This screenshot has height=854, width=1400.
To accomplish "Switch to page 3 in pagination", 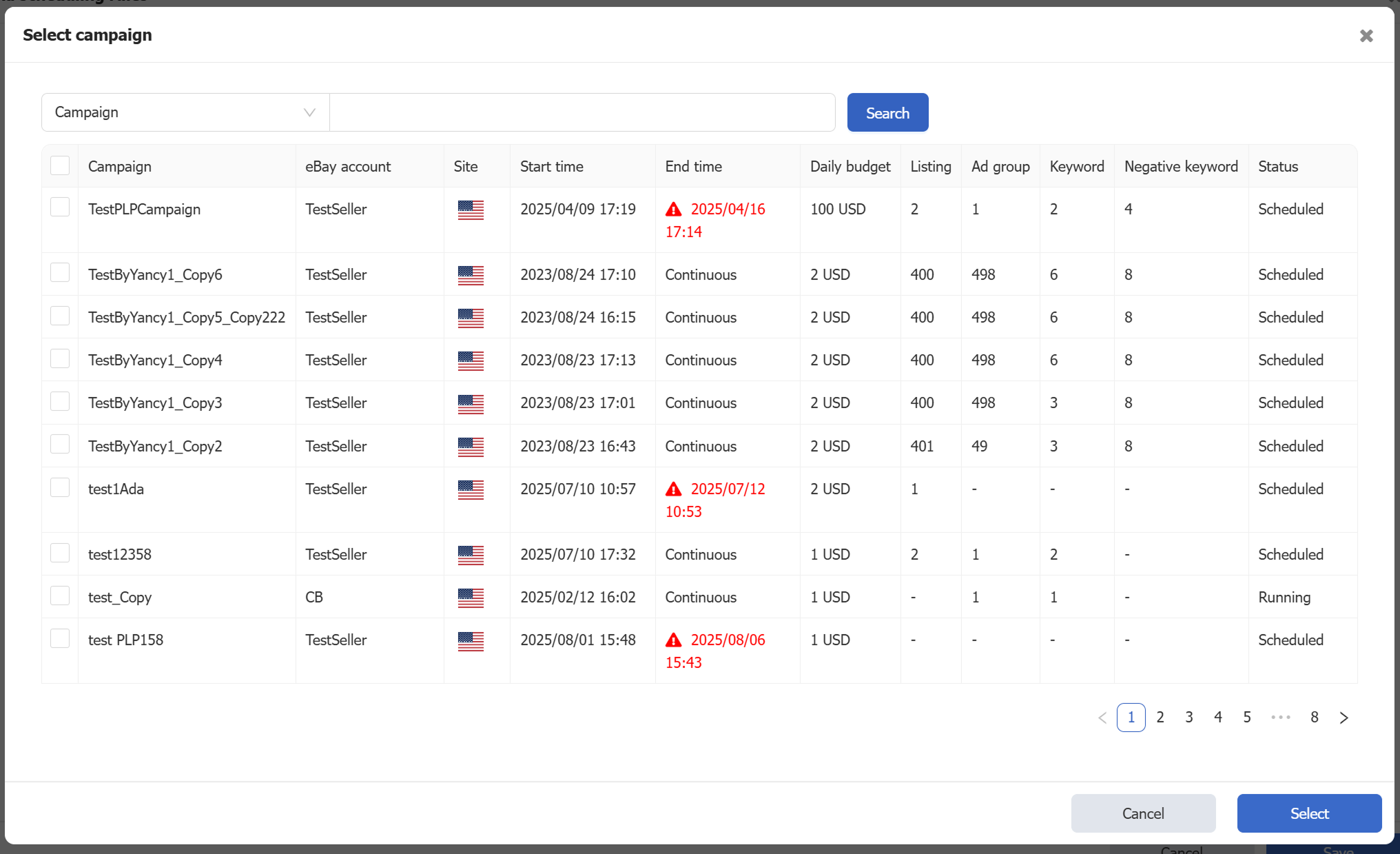I will pos(1189,718).
